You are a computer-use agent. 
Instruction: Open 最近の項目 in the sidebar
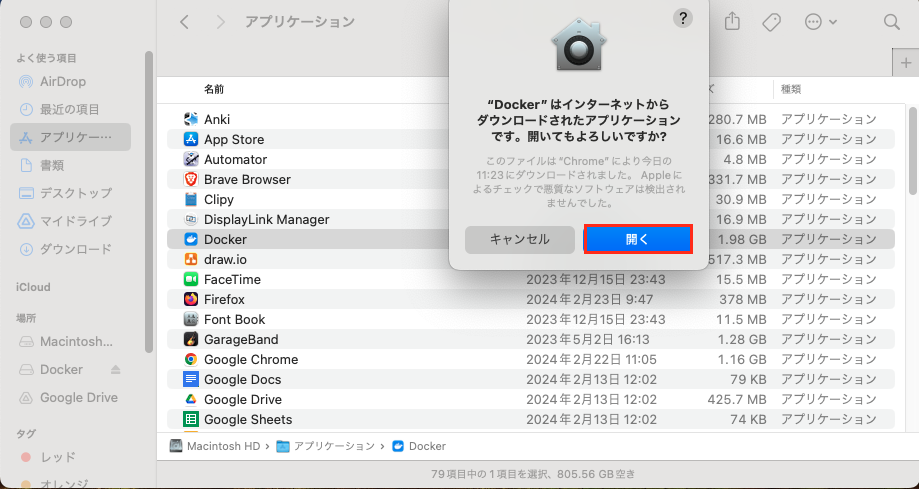(x=70, y=110)
